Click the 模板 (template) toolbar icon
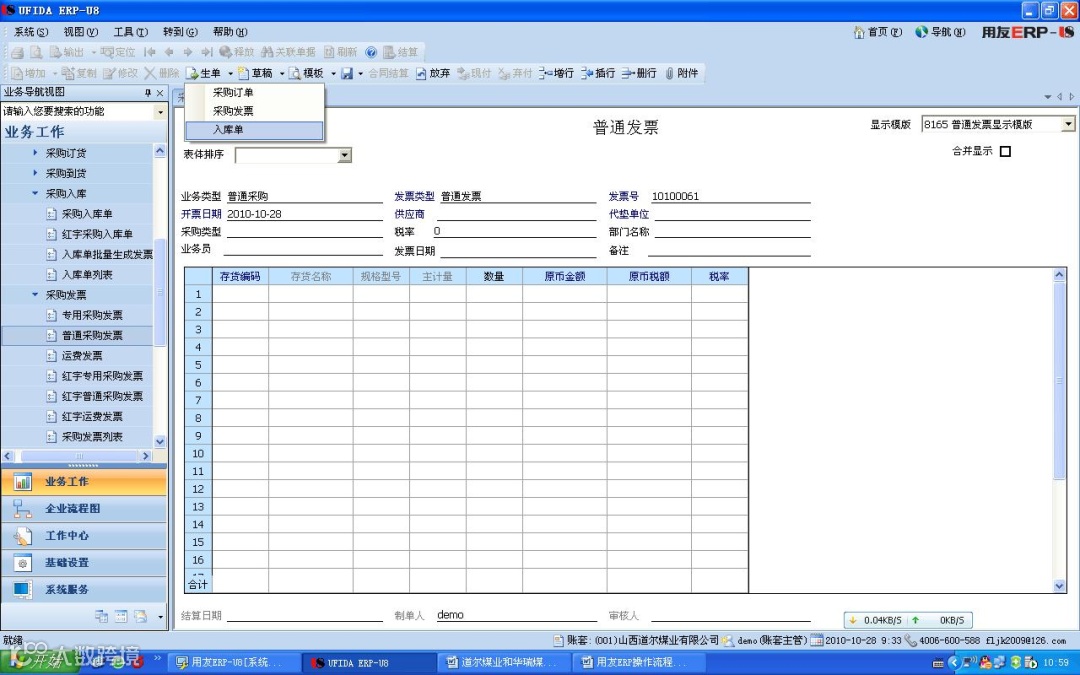 [295, 73]
